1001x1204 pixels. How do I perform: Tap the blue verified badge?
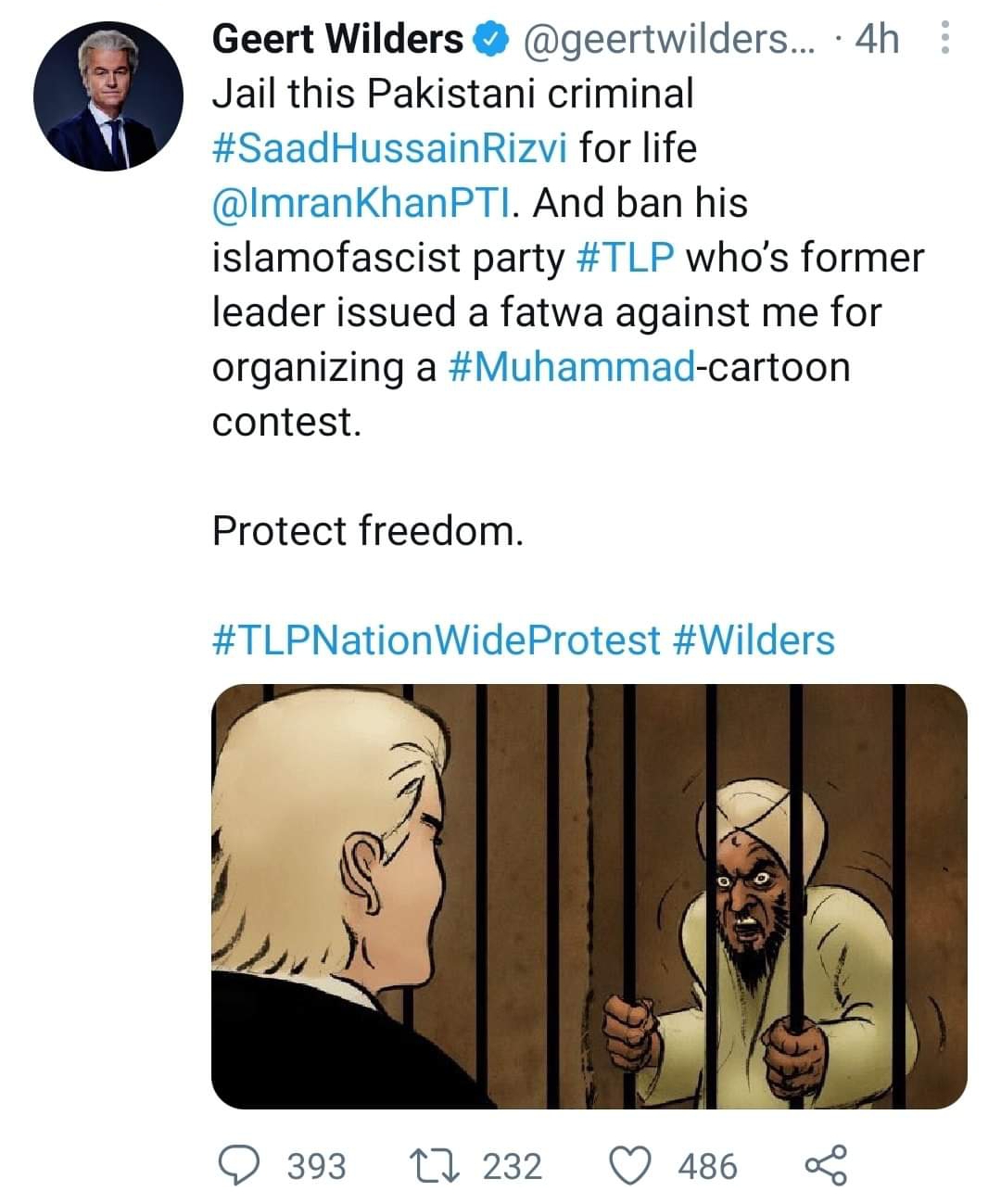pyautogui.click(x=491, y=39)
